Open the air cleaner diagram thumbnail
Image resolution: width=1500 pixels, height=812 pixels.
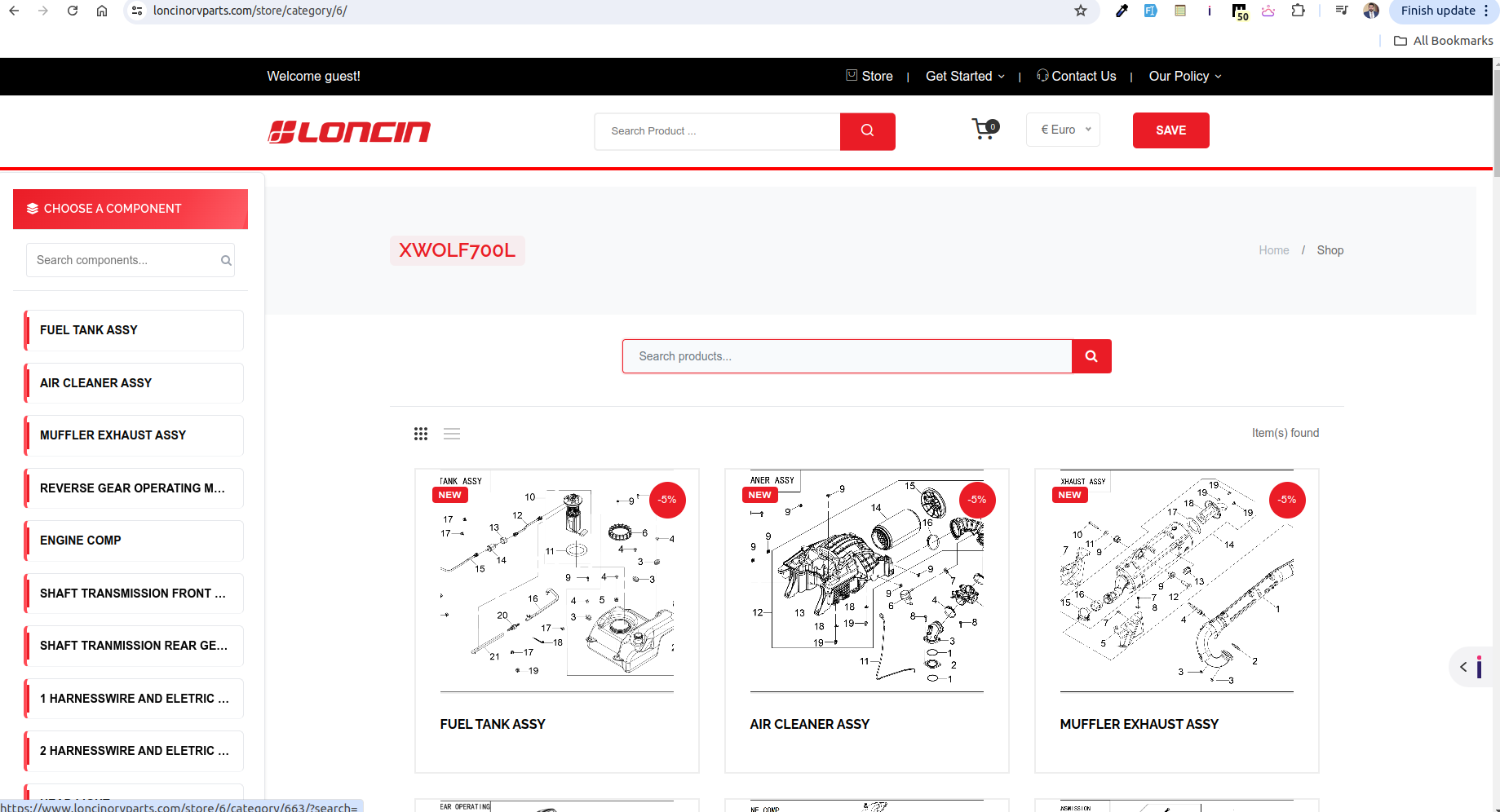point(867,580)
